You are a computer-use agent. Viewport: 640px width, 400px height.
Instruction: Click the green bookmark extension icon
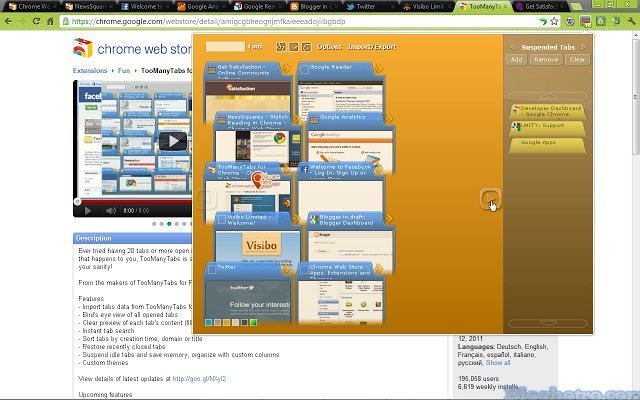(x=616, y=21)
